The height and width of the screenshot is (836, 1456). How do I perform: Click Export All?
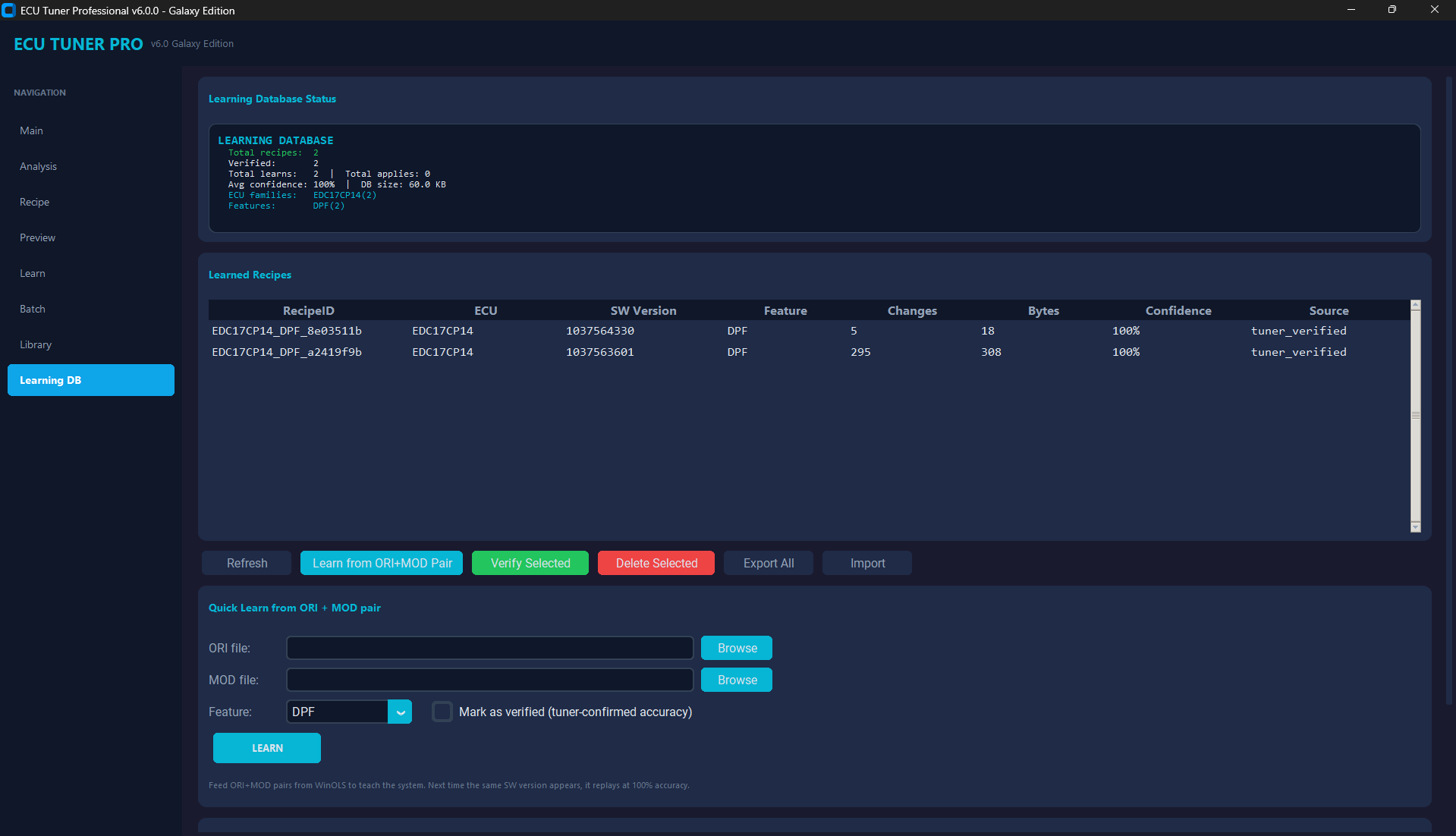coord(768,562)
